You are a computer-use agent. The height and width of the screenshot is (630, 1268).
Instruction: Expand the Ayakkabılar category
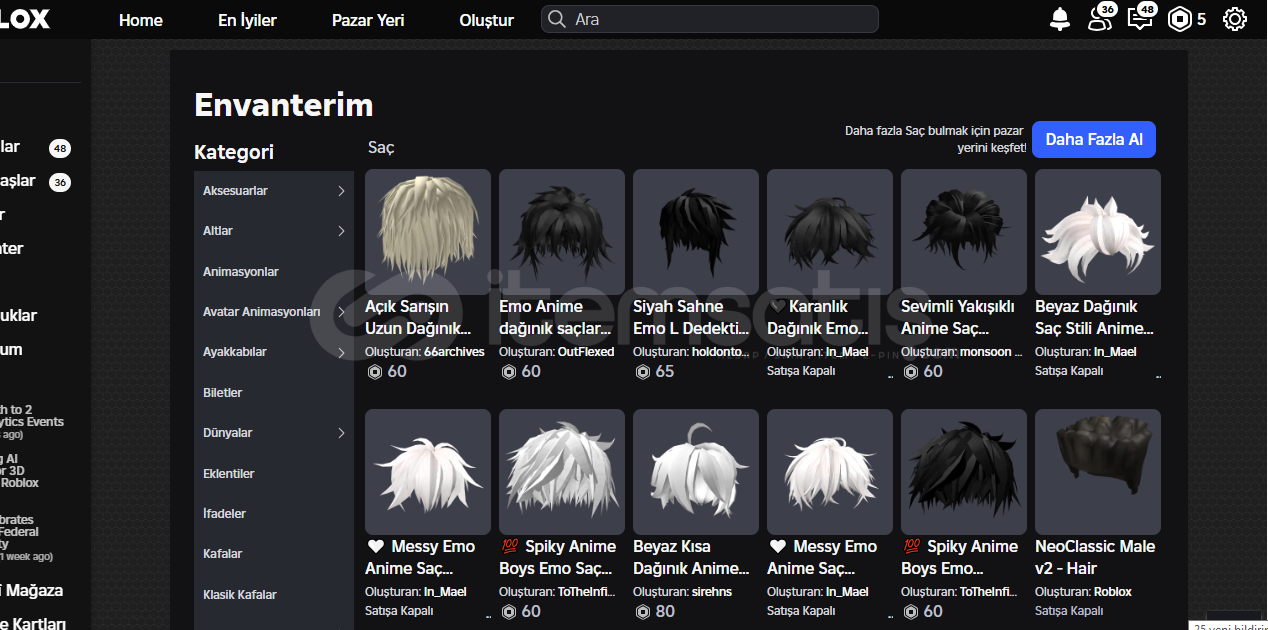[274, 352]
